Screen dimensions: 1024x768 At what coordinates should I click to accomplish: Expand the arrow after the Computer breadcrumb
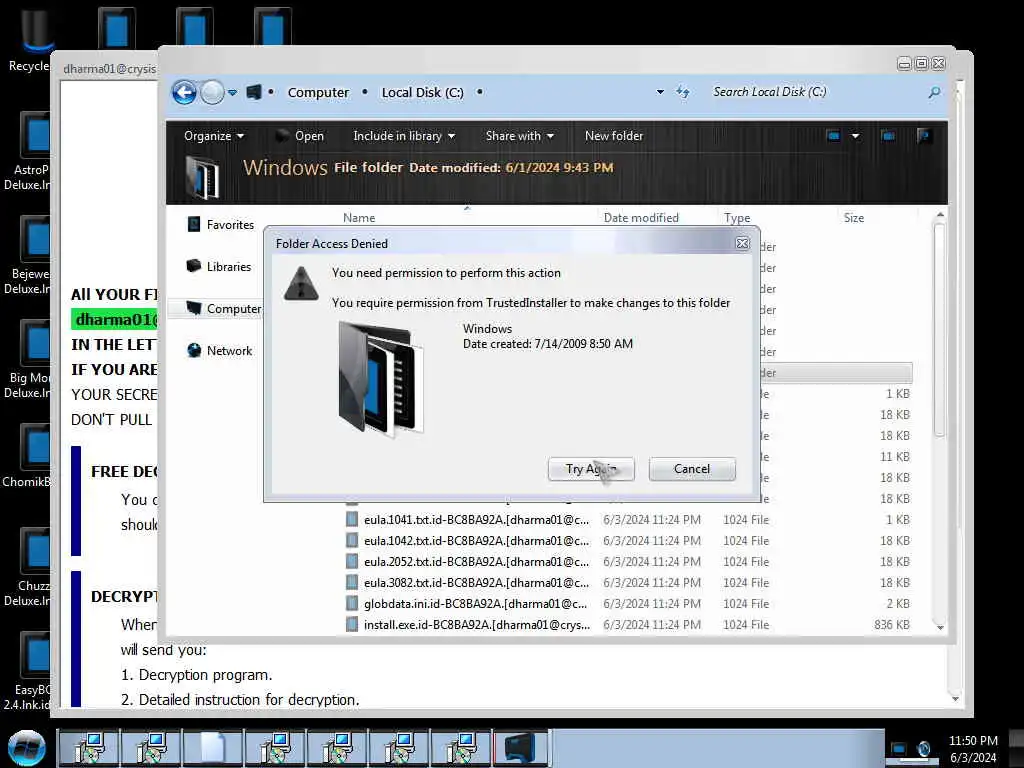(x=364, y=92)
